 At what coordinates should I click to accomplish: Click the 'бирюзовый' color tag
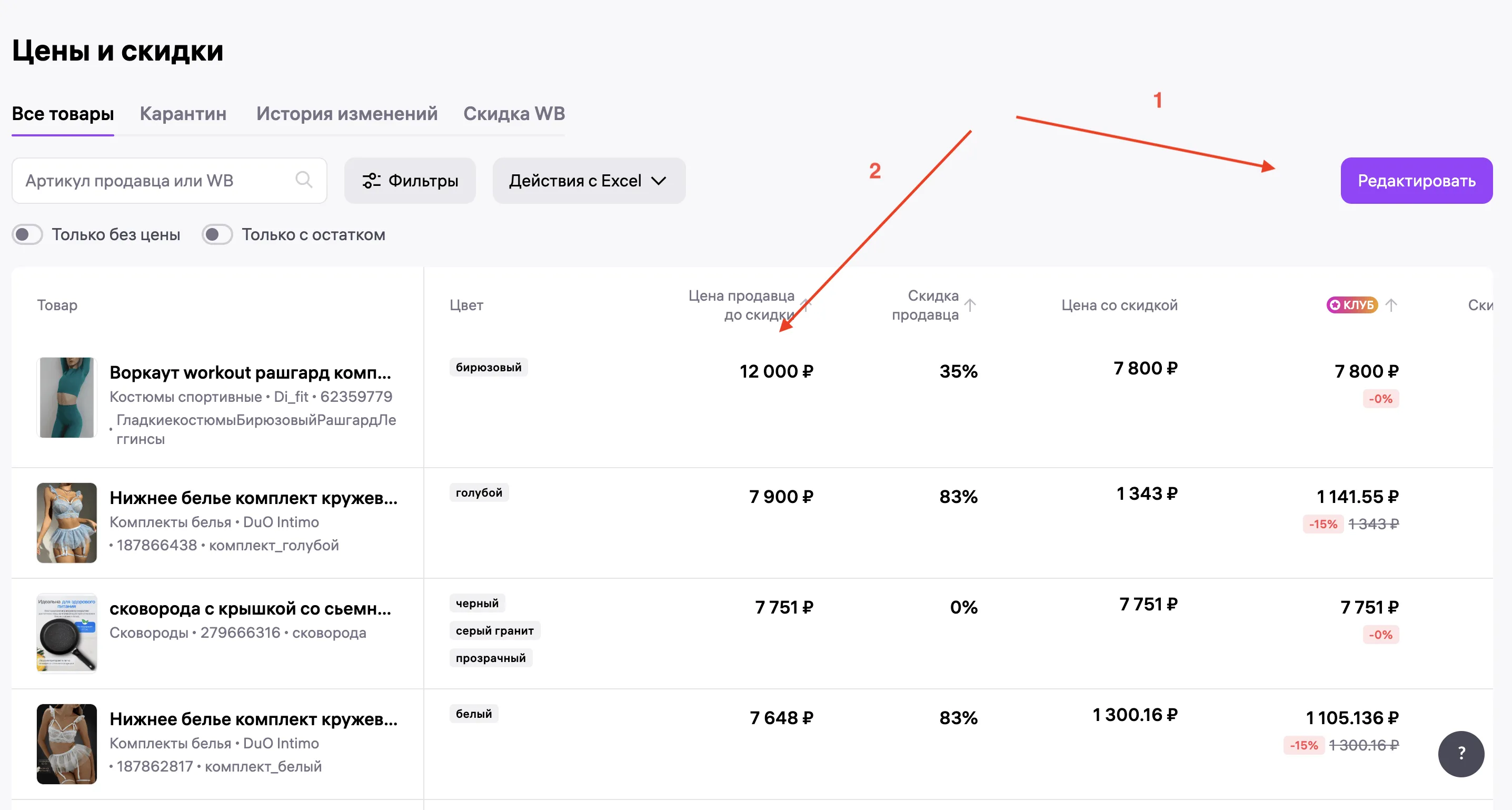click(x=489, y=367)
